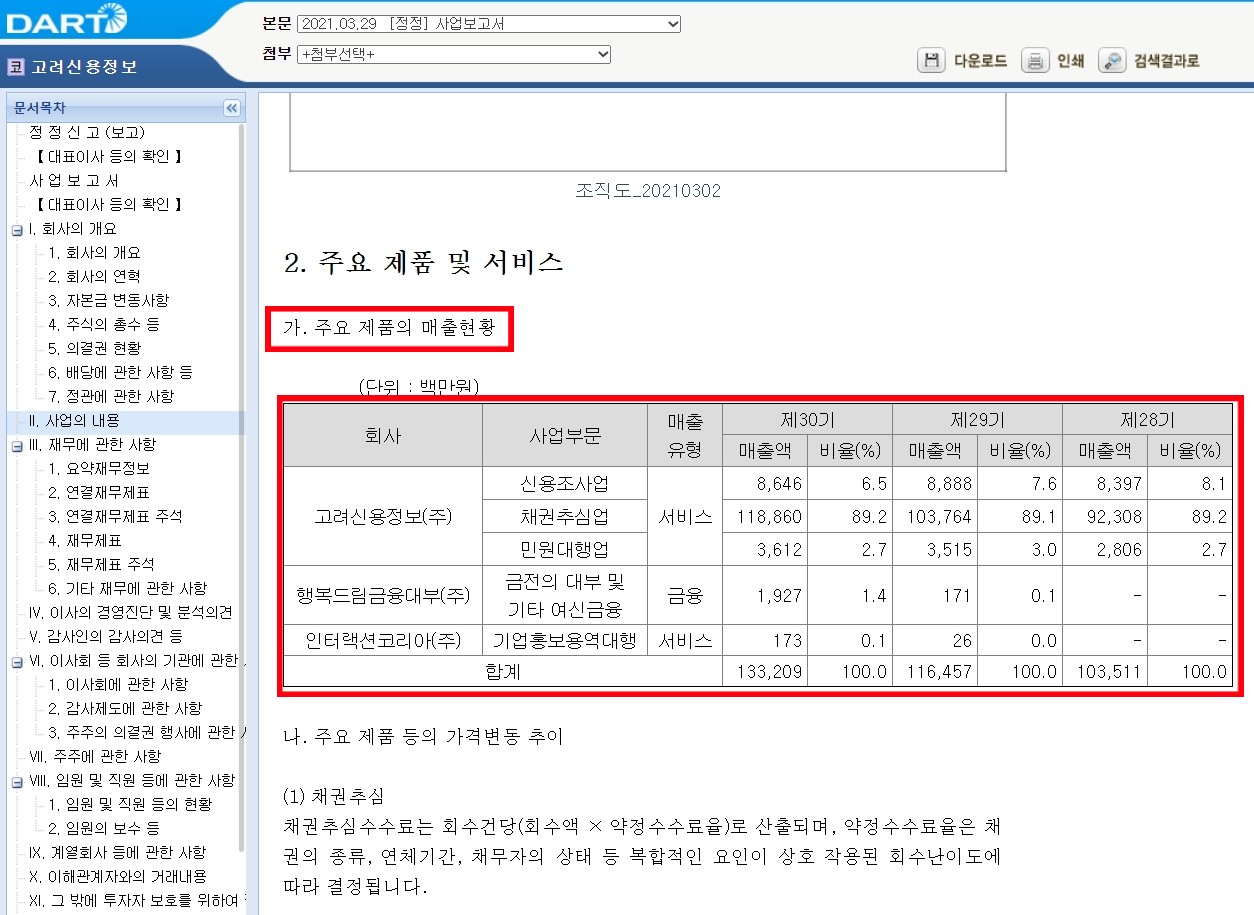Click the 행복드림금융대부(주) cell
1254x915 pixels.
click(x=383, y=596)
